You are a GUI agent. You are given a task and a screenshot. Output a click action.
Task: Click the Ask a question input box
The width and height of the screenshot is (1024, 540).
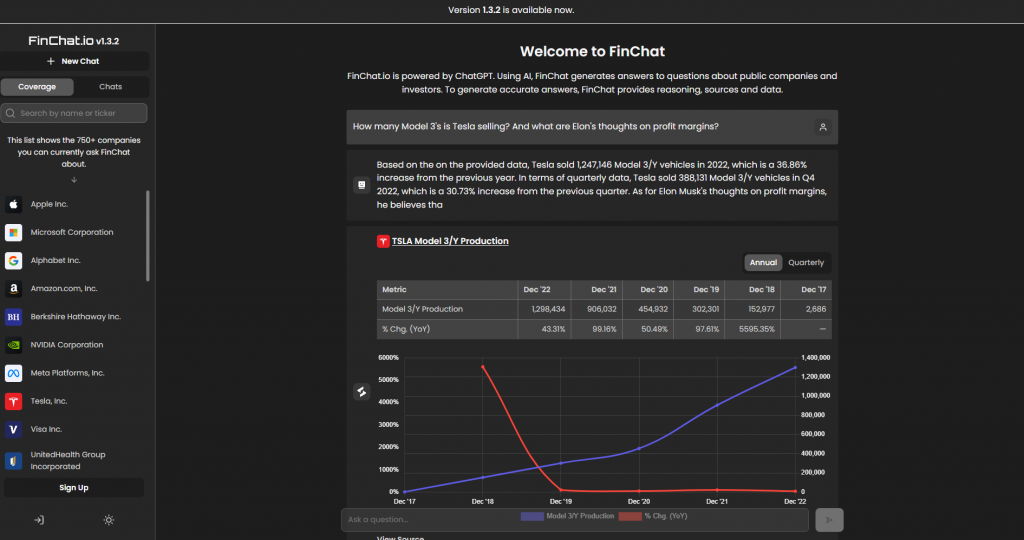coord(575,519)
